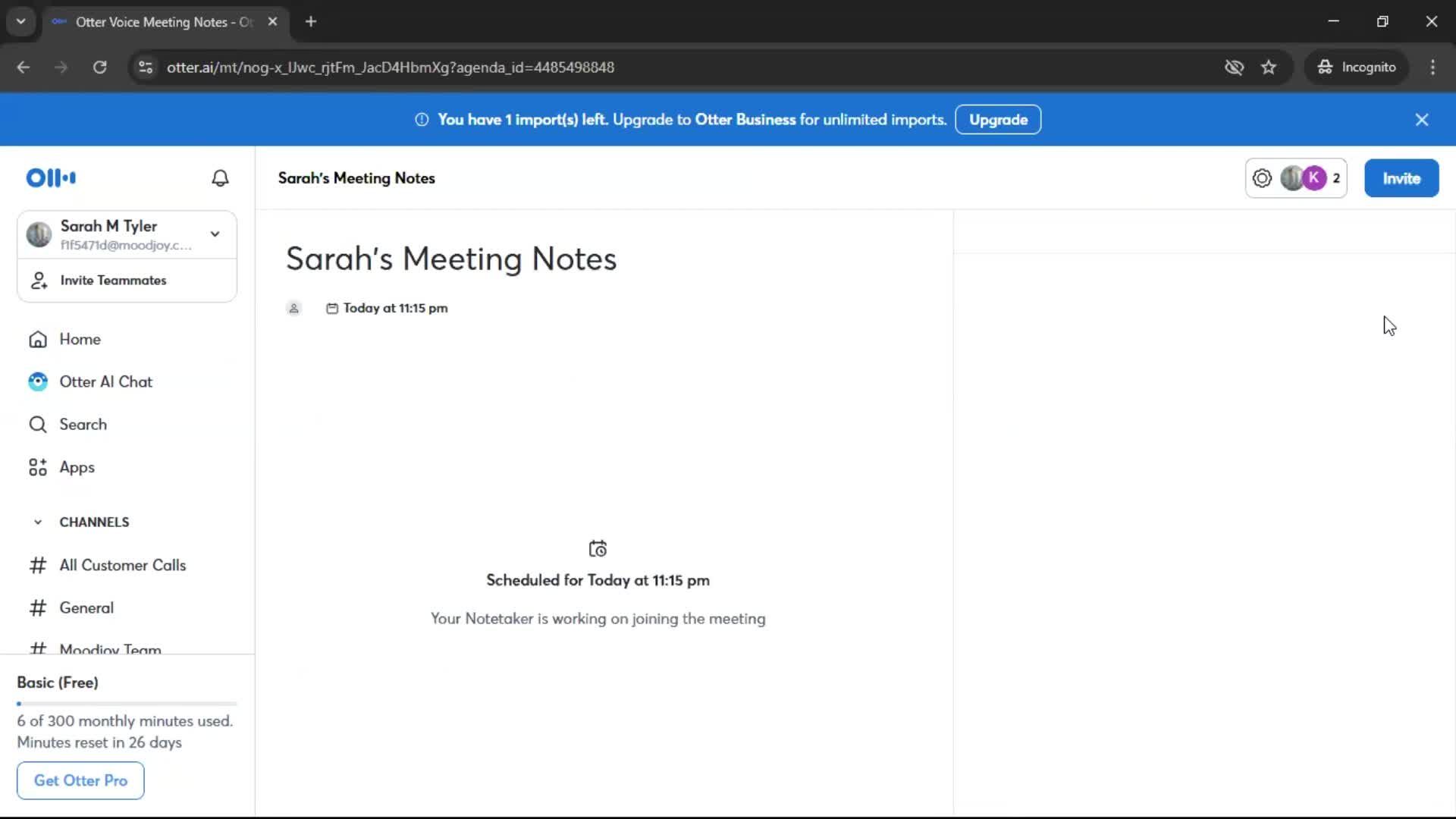This screenshot has width=1456, height=819.
Task: Click the address bar URL
Action: pos(391,67)
